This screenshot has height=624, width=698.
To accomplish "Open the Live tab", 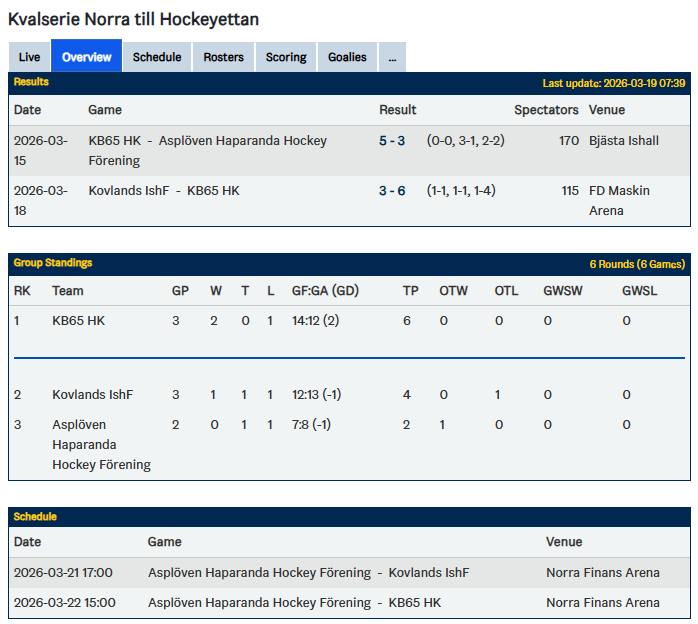I will tap(29, 57).
